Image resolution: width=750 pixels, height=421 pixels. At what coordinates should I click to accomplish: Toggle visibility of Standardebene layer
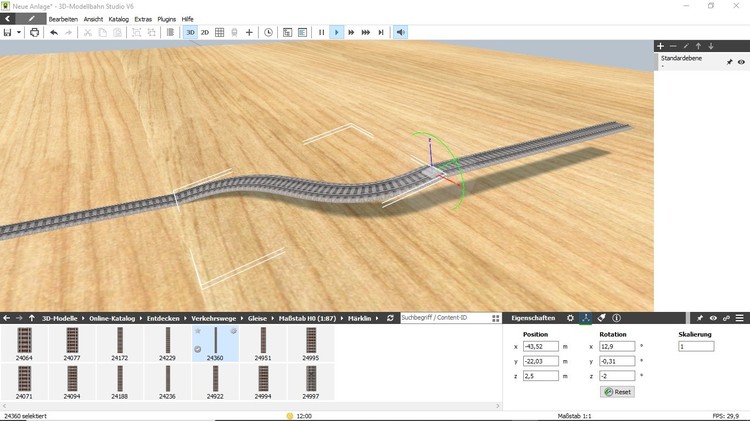tap(743, 62)
